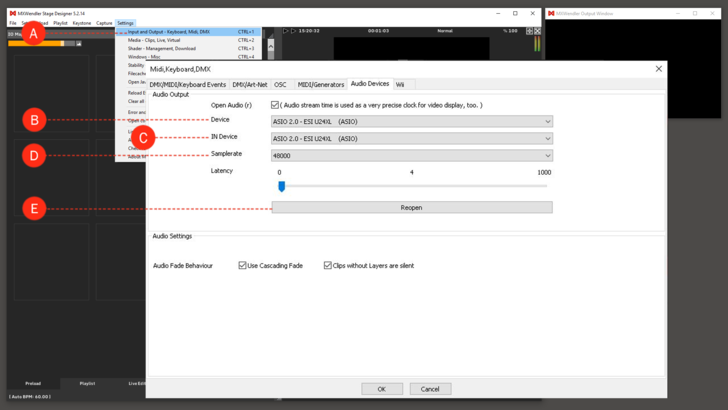Select Media - Clips, Live, Virtual entry
This screenshot has width=728, height=410.
pos(188,40)
